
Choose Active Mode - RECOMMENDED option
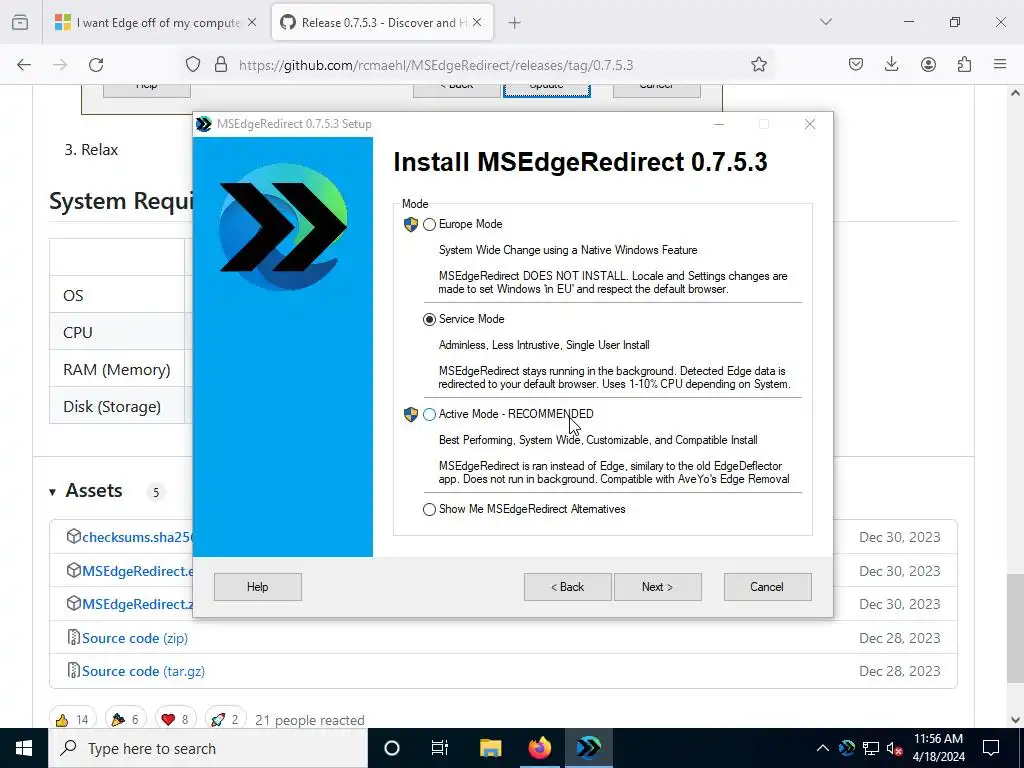[429, 415]
